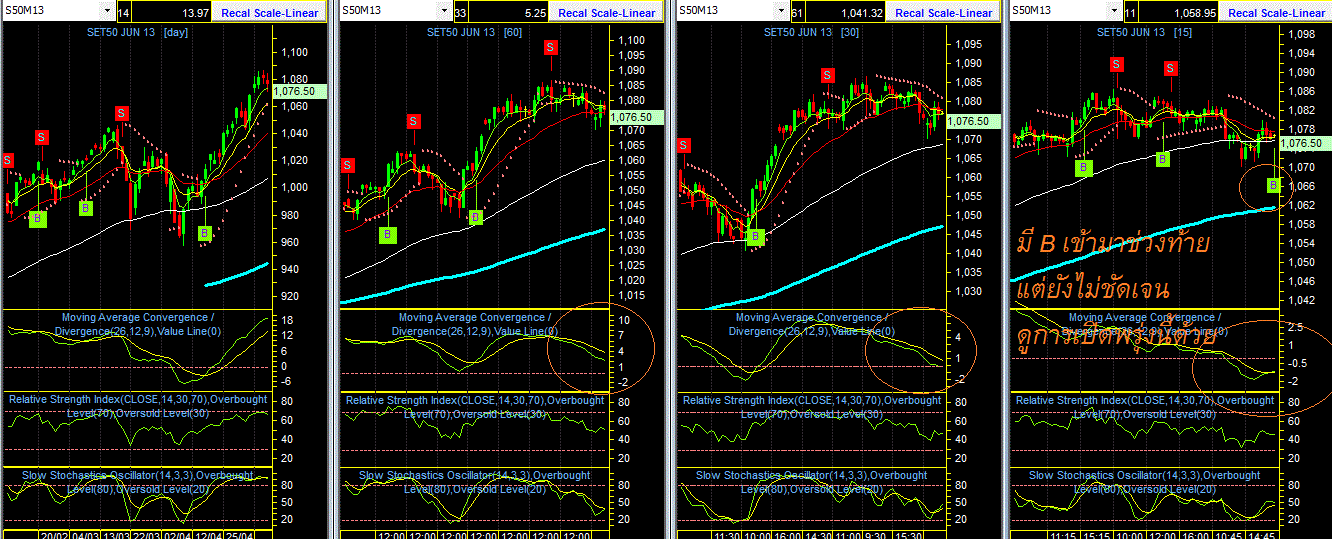Image resolution: width=1332 pixels, height=539 pixels.
Task: Click the 25/04 date label on the day chart axis
Action: pyautogui.click(x=237, y=535)
